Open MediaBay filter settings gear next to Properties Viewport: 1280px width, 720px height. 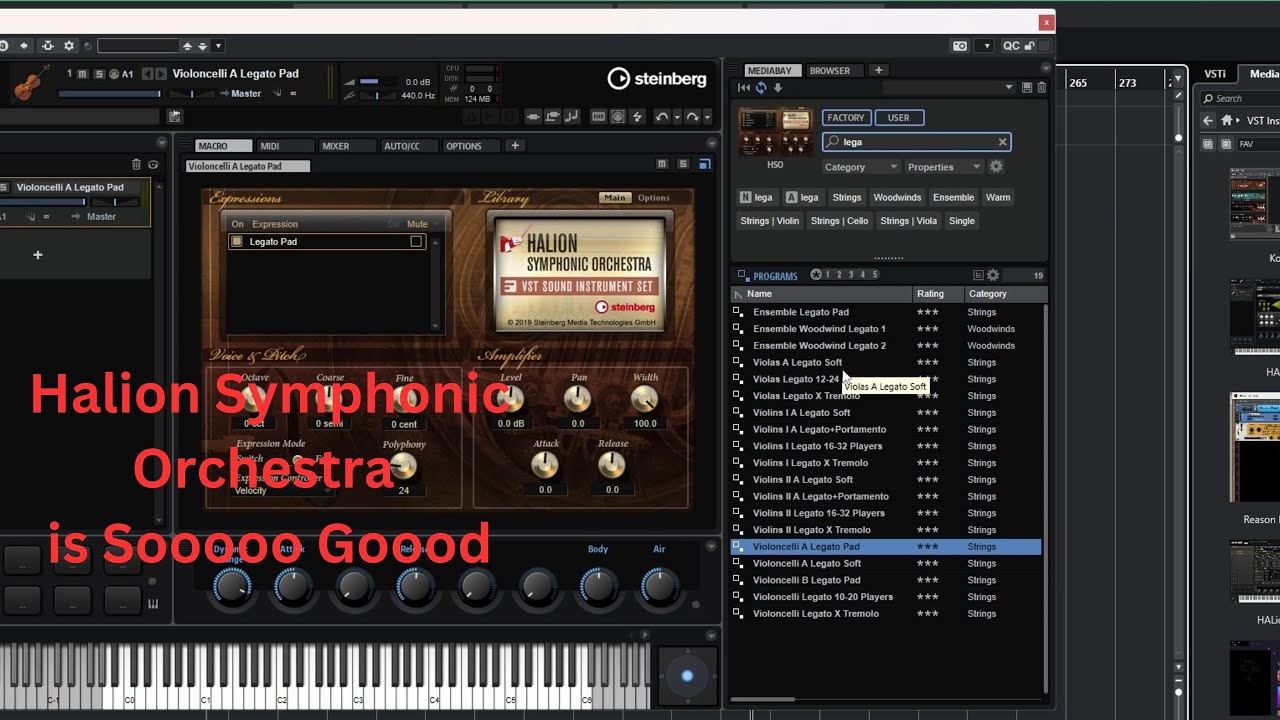pyautogui.click(x=996, y=167)
